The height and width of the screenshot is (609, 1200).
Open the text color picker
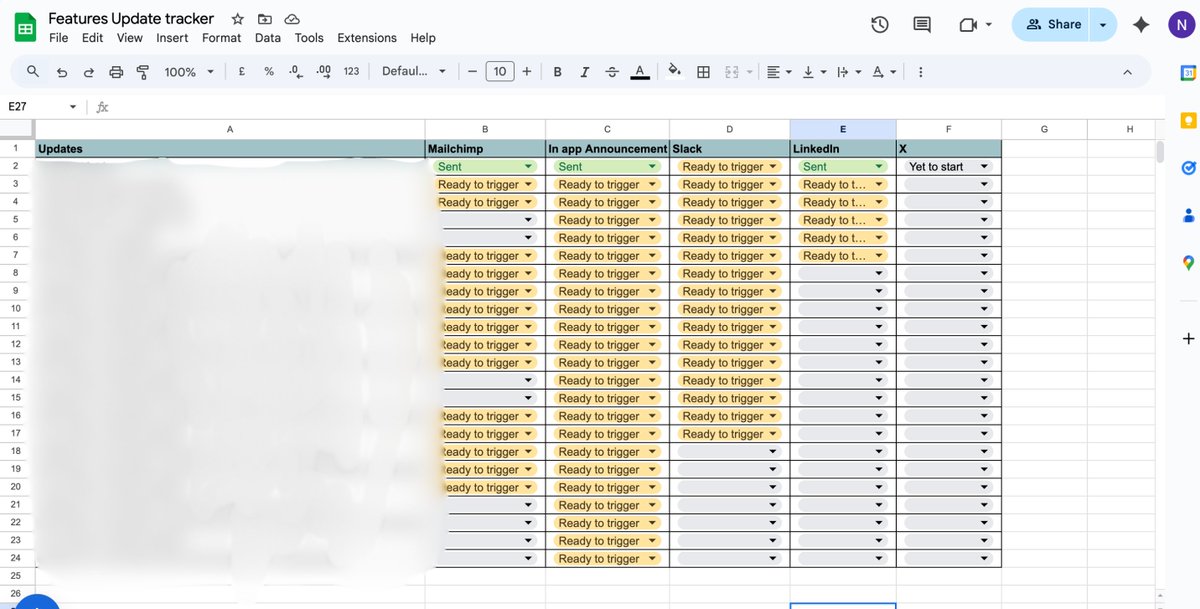tap(640, 72)
